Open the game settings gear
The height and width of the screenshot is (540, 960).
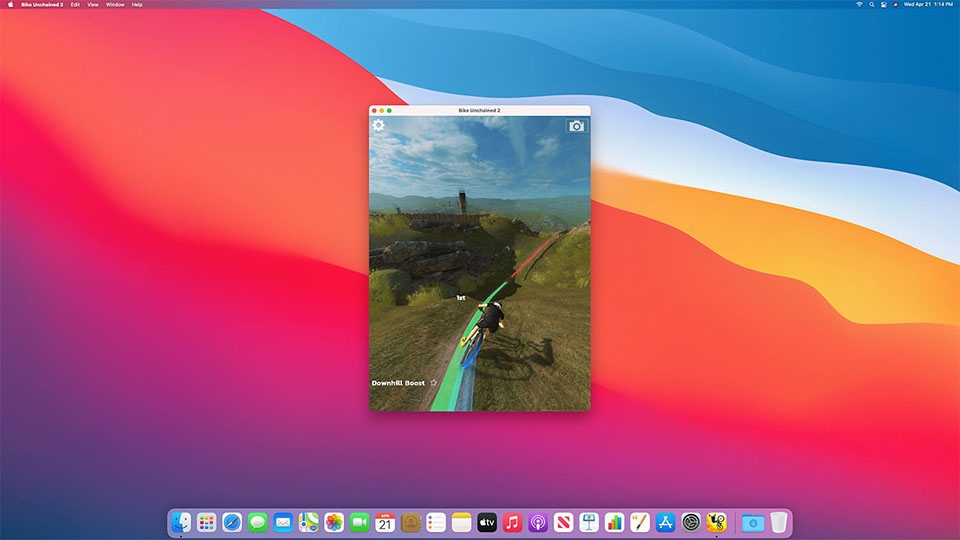pos(379,126)
